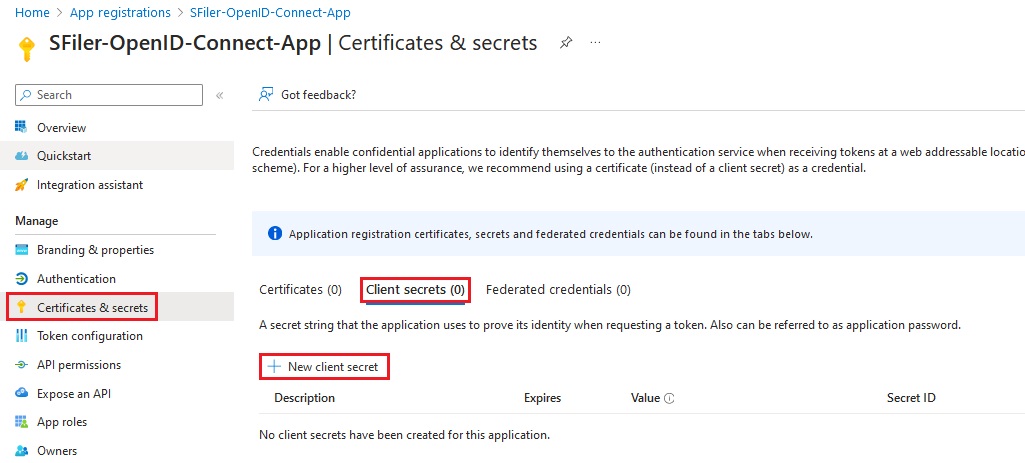Pin this blade using the pin icon
Viewport: 1025px width, 463px height.
coord(566,43)
